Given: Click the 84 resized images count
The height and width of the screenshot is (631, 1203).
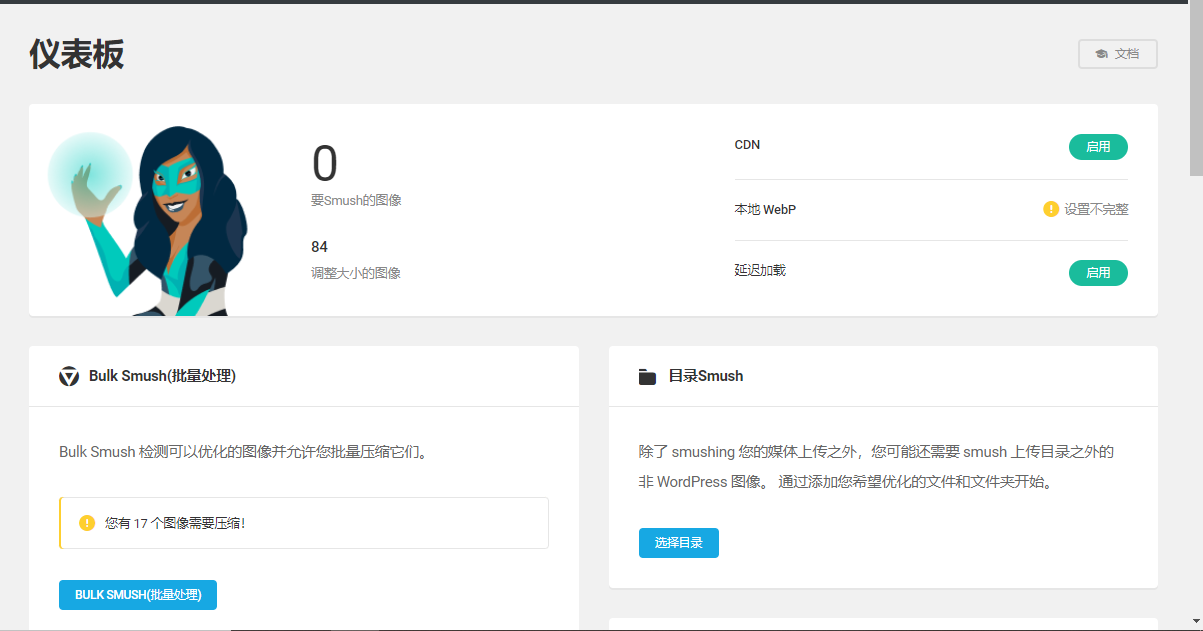Looking at the screenshot, I should (320, 247).
